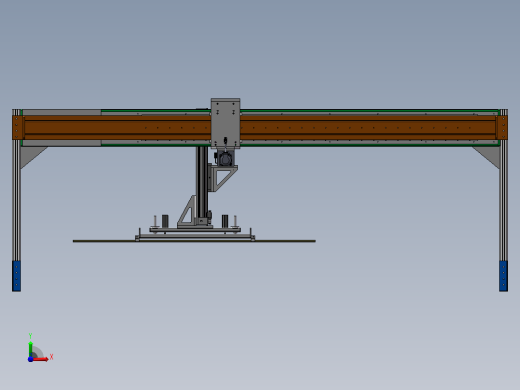Click the green Y axis of the orientation triad
The image size is (520, 390).
[30, 349]
